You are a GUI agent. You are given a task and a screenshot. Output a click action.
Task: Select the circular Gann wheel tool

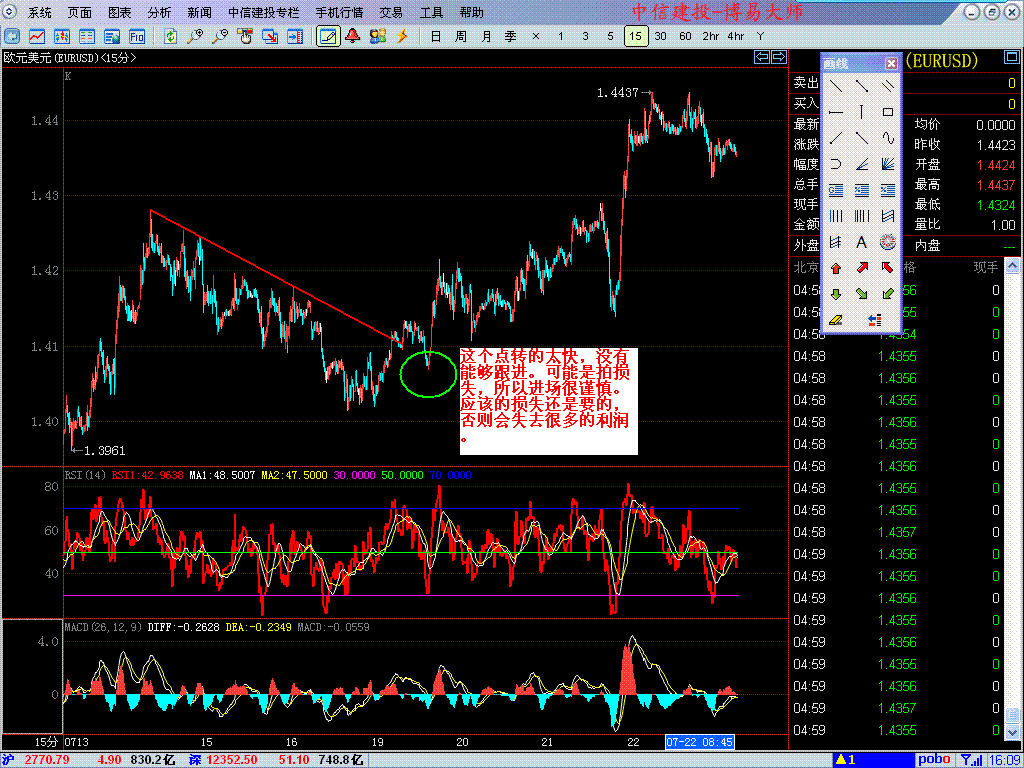click(888, 242)
